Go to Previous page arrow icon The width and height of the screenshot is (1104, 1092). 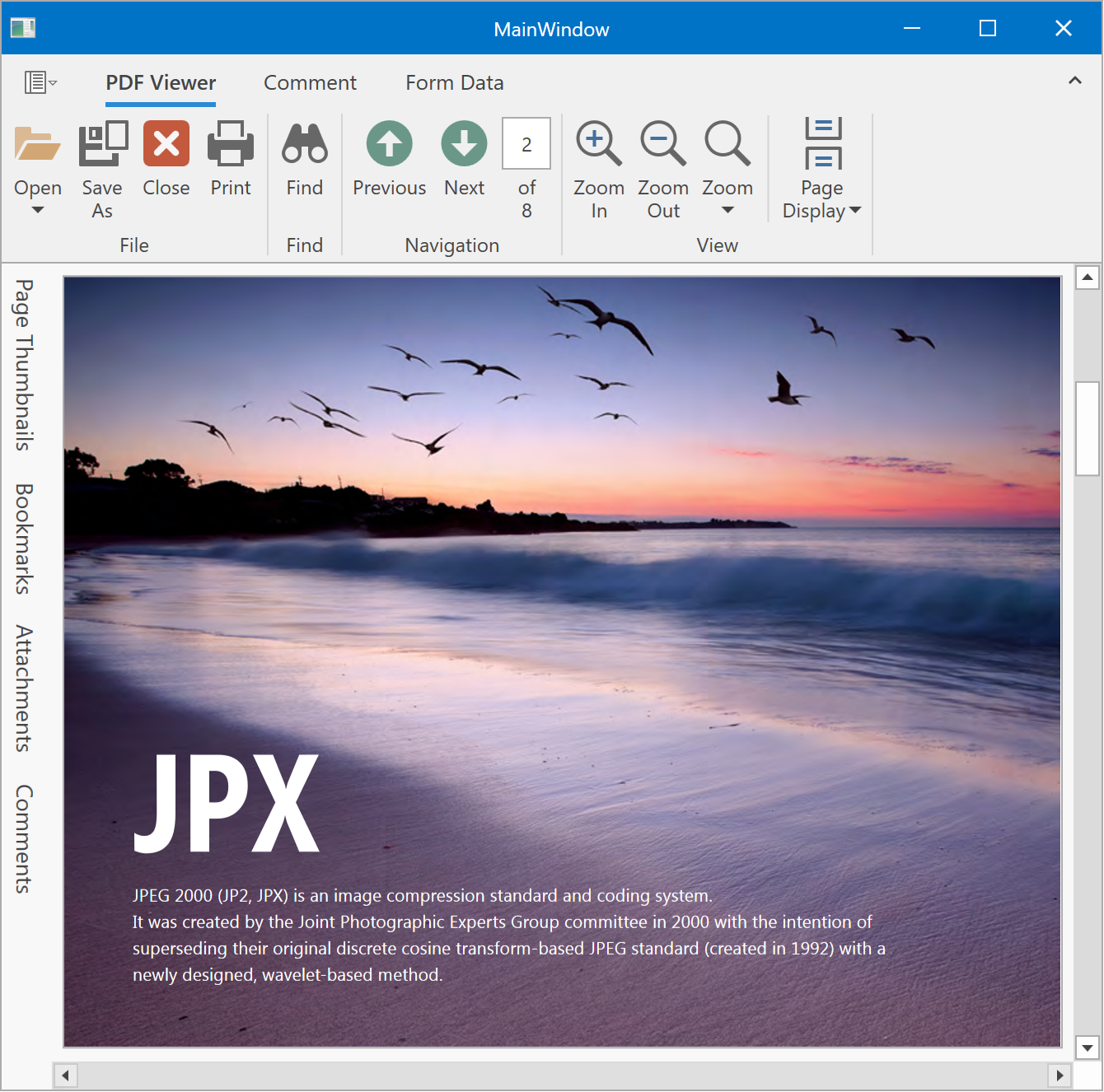390,144
